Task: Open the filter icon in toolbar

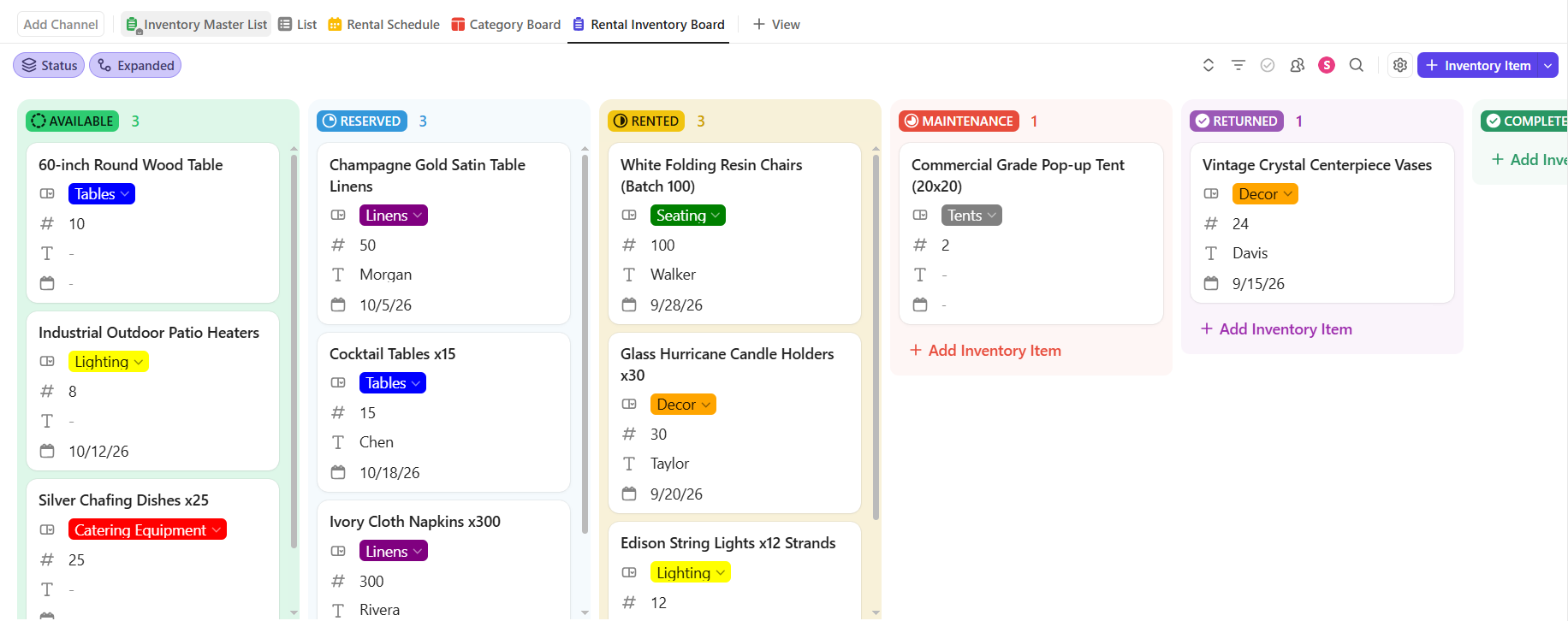Action: [1238, 65]
